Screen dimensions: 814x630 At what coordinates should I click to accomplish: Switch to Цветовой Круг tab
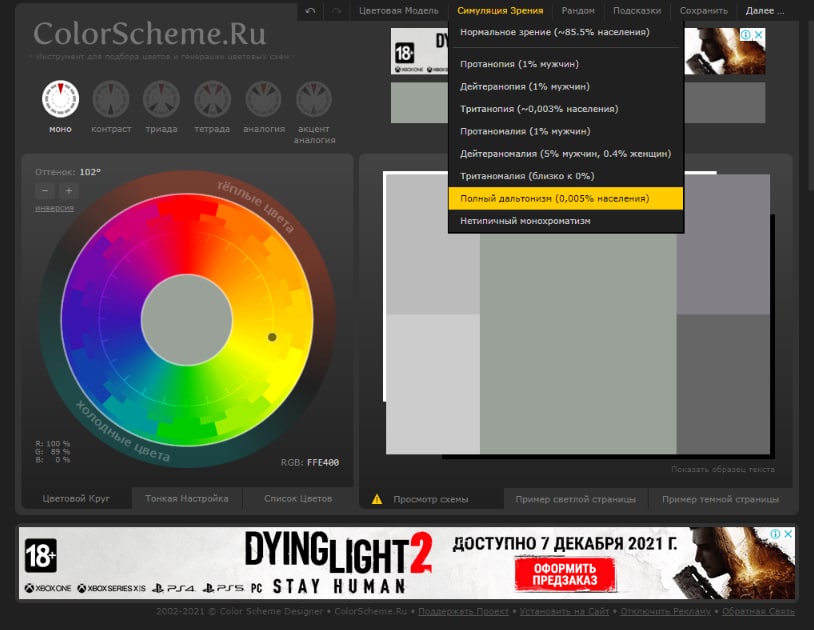76,499
